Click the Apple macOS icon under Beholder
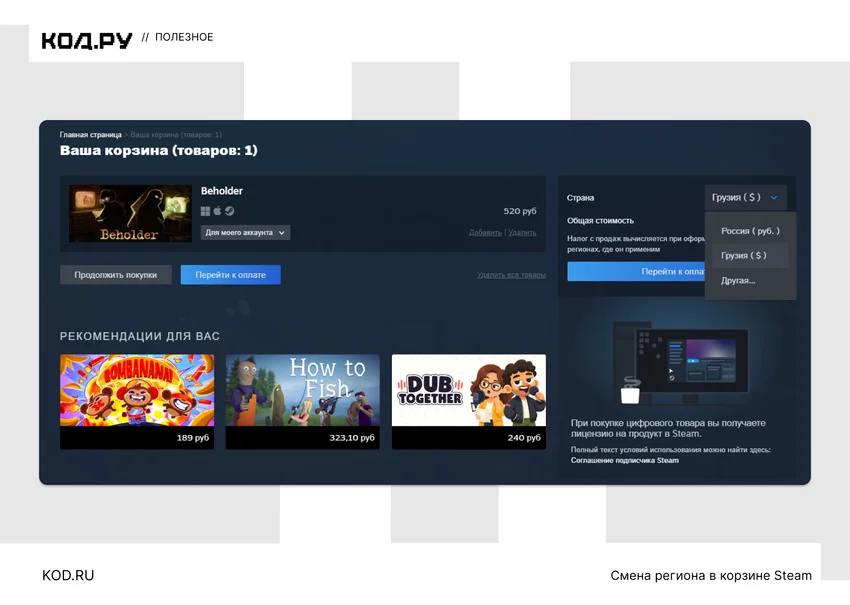Screen dimensions: 850x605 tap(217, 210)
